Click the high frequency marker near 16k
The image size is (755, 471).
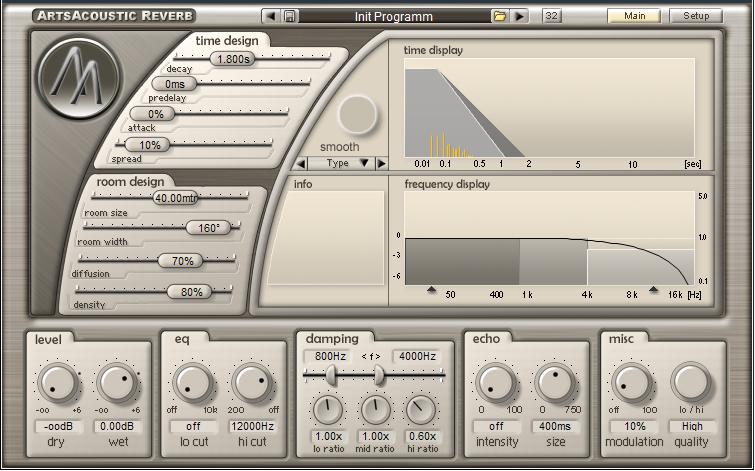[654, 289]
